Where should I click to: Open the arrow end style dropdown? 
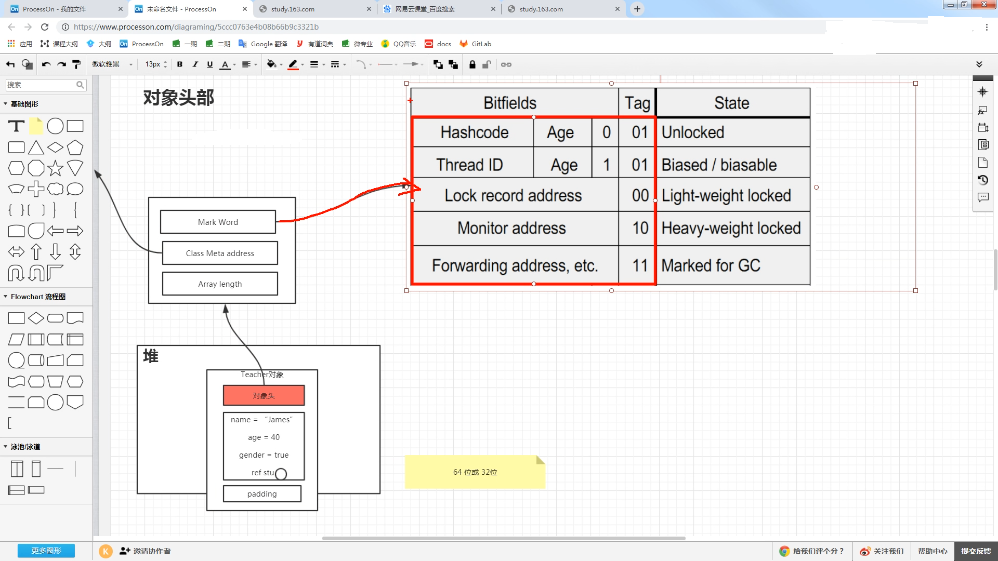click(x=414, y=64)
